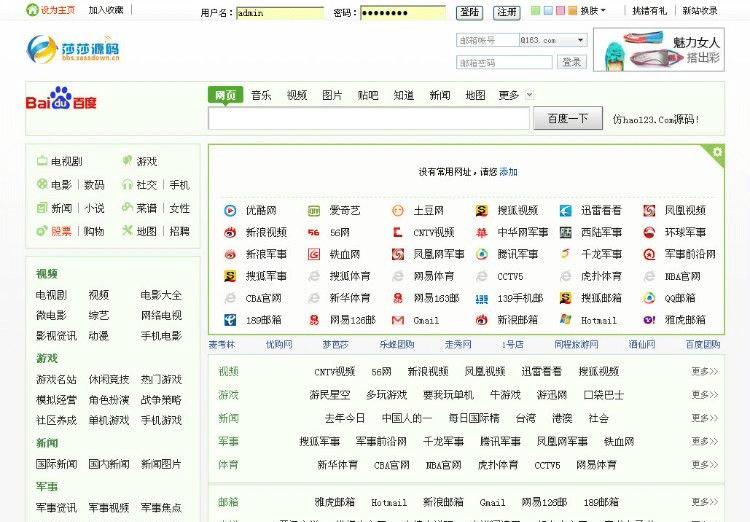750x522 pixels.
Task: Click the 百度一下 search button
Action: (x=568, y=118)
